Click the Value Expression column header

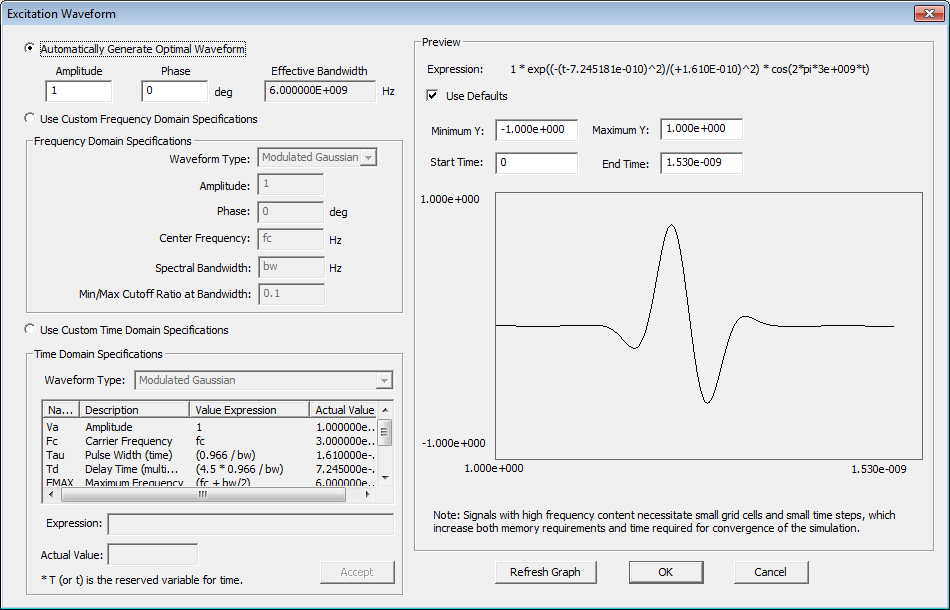coord(248,410)
